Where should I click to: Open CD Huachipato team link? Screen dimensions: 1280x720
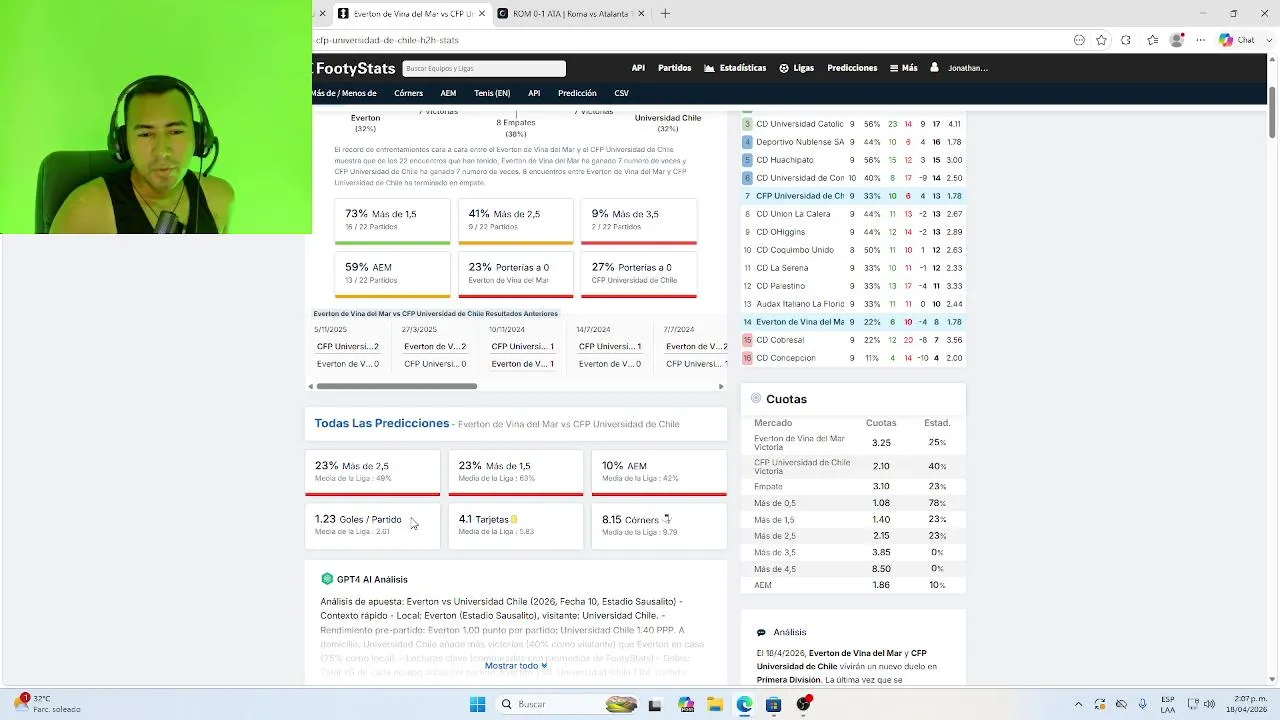coord(785,160)
